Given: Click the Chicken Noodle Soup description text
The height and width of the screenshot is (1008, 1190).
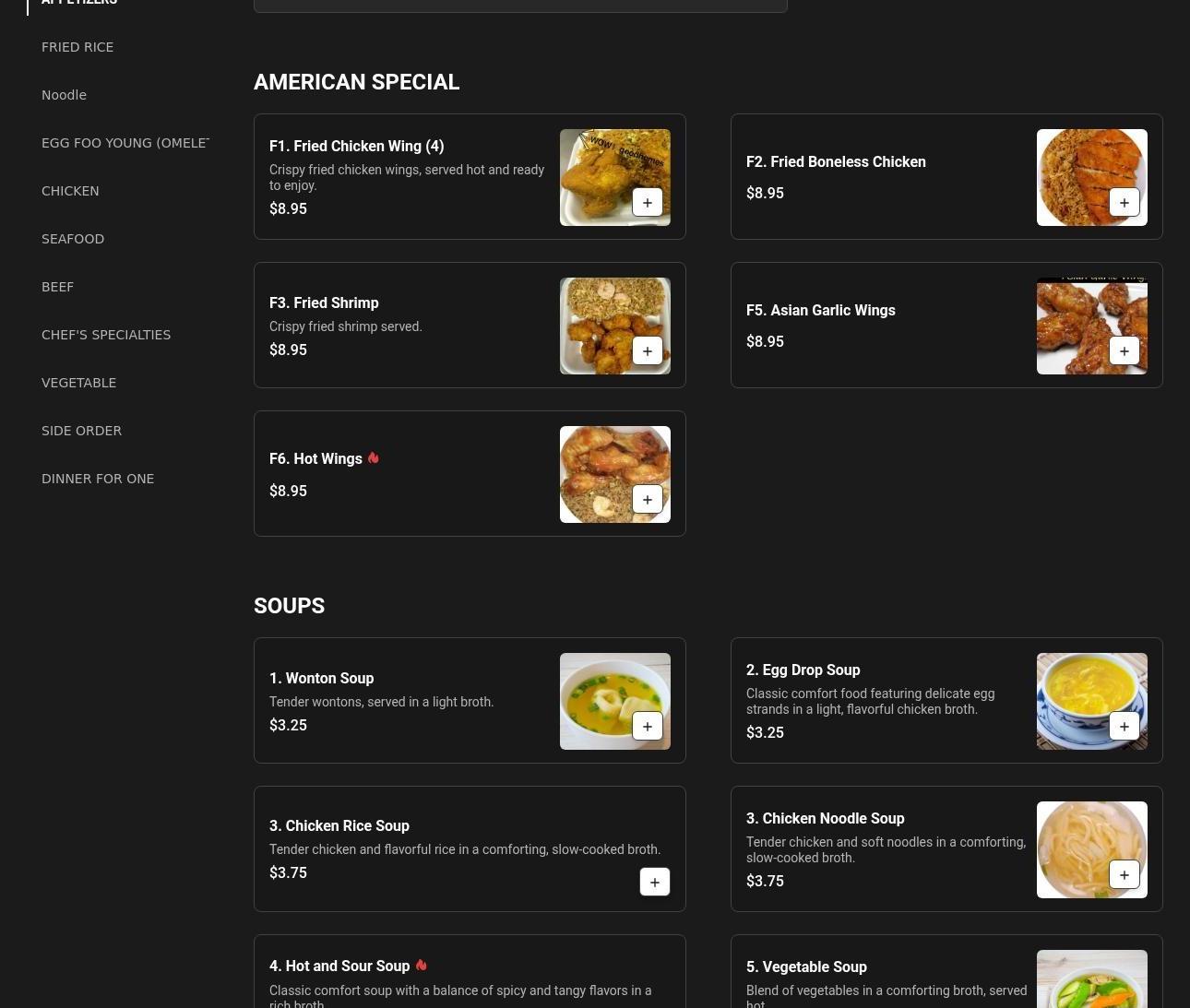Looking at the screenshot, I should [x=887, y=849].
